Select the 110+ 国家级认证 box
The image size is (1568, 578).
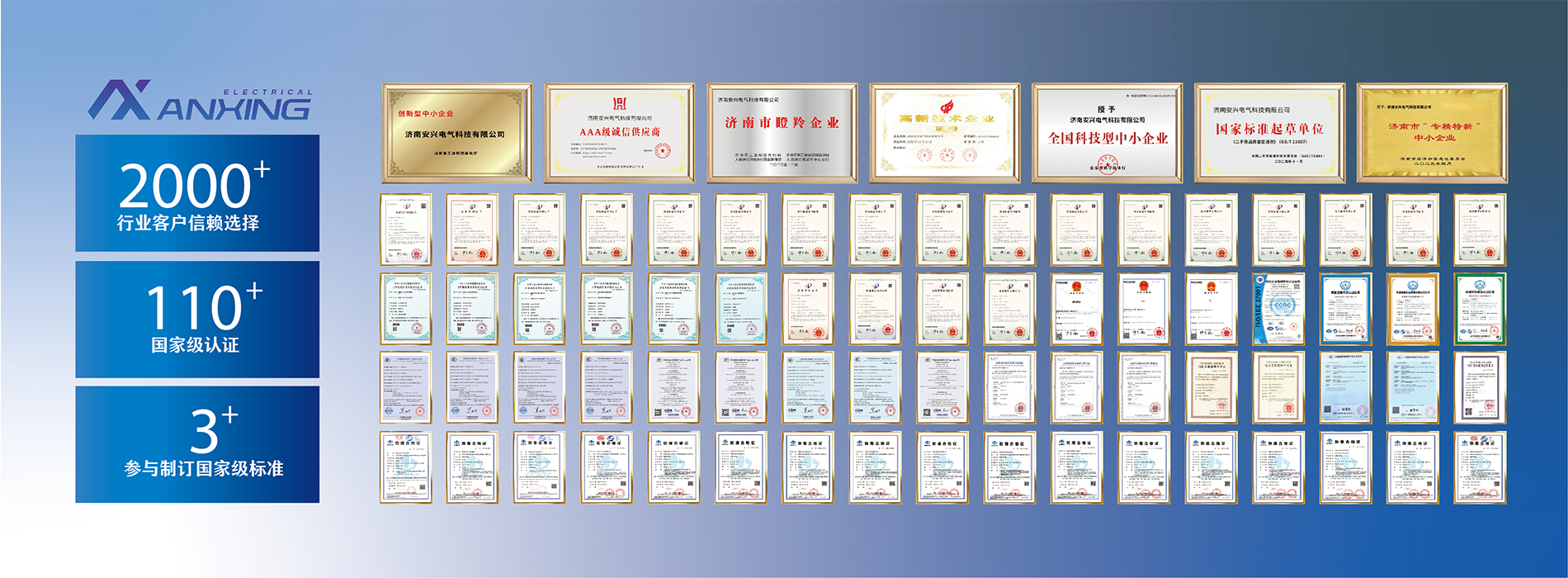(x=197, y=320)
